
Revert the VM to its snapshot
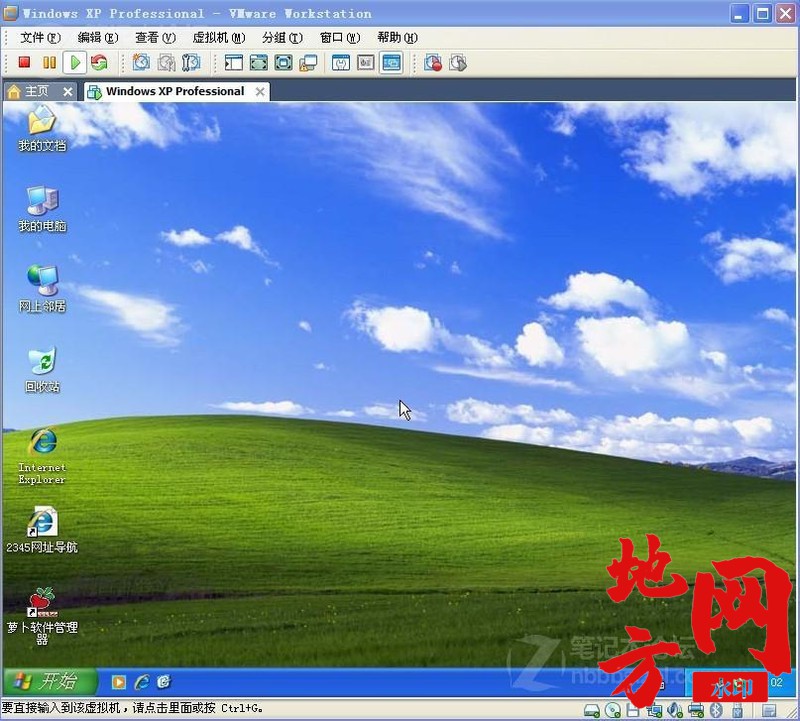click(x=166, y=62)
